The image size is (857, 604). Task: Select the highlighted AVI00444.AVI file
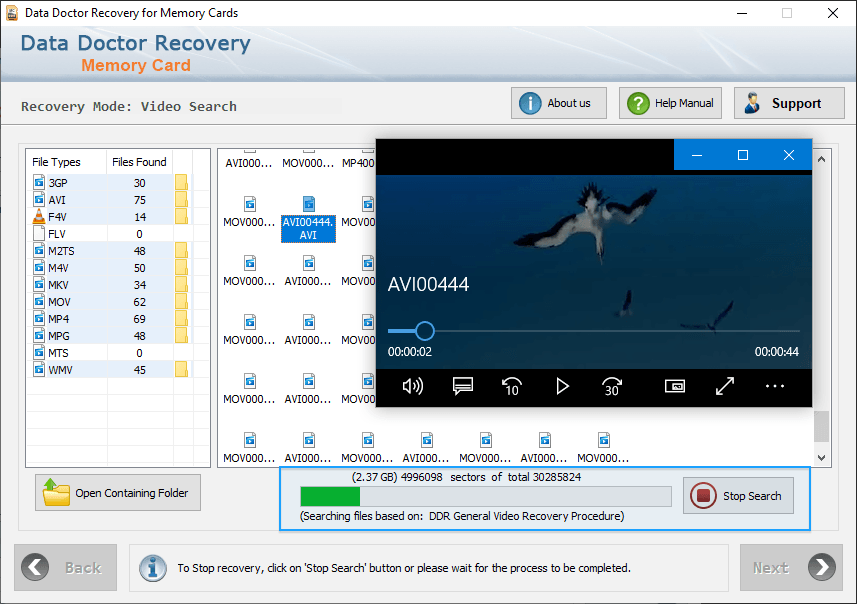(x=308, y=219)
